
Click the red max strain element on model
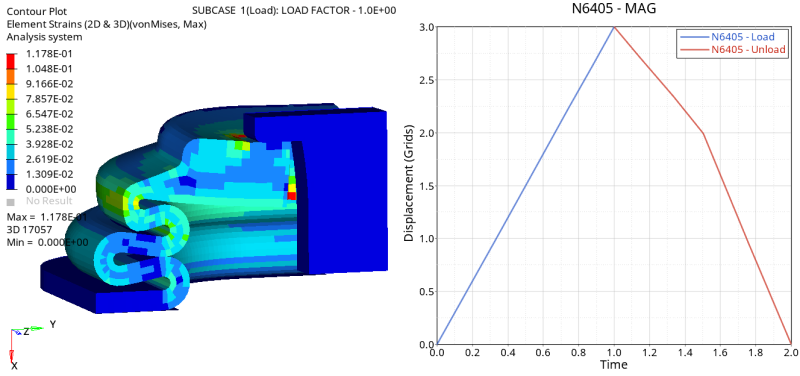click(292, 195)
